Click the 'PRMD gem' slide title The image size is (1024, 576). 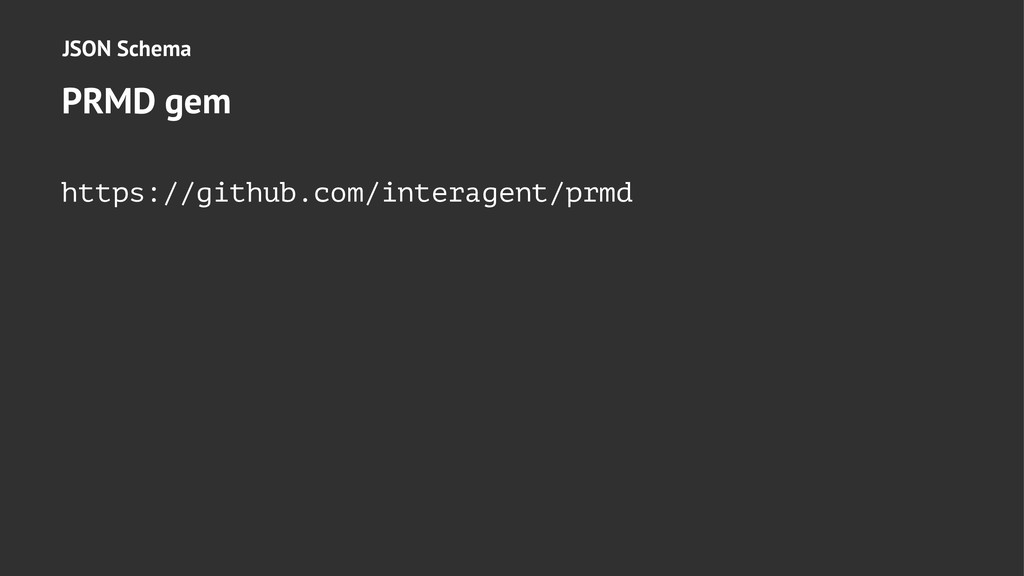pyautogui.click(x=146, y=101)
